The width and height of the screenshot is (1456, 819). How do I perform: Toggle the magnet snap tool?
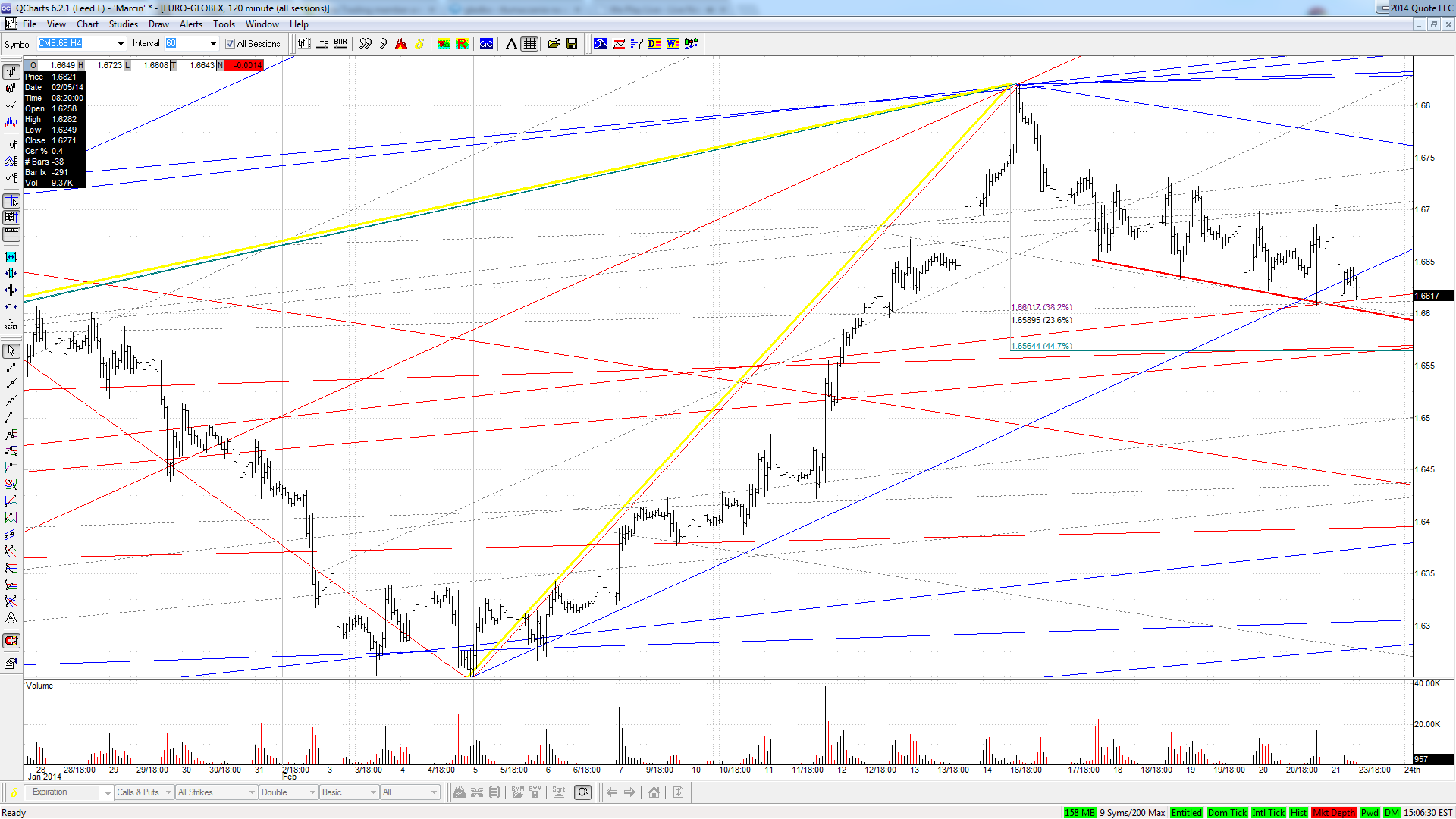(11, 641)
